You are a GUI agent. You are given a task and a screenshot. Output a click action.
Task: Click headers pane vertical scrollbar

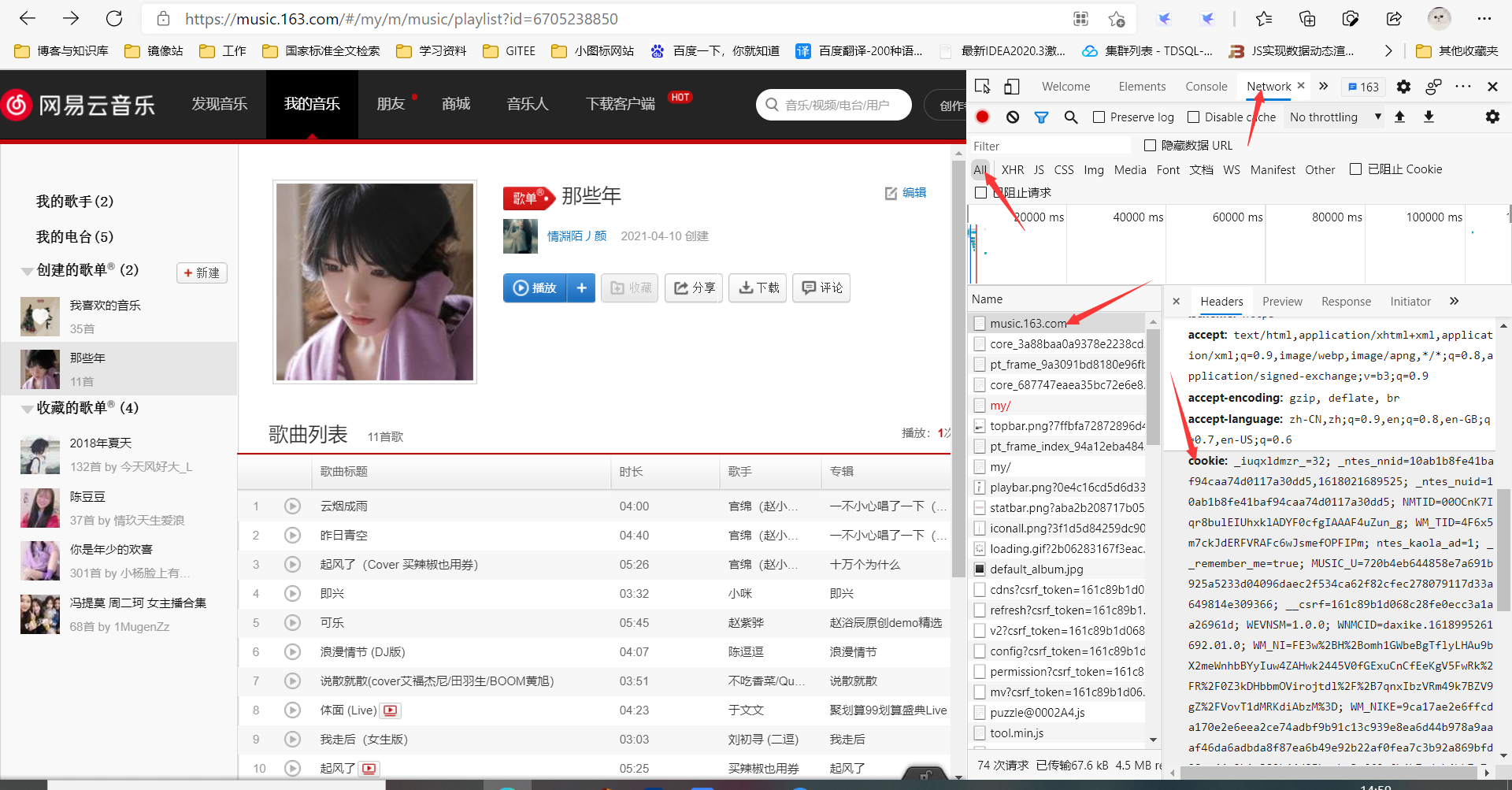[1503, 550]
